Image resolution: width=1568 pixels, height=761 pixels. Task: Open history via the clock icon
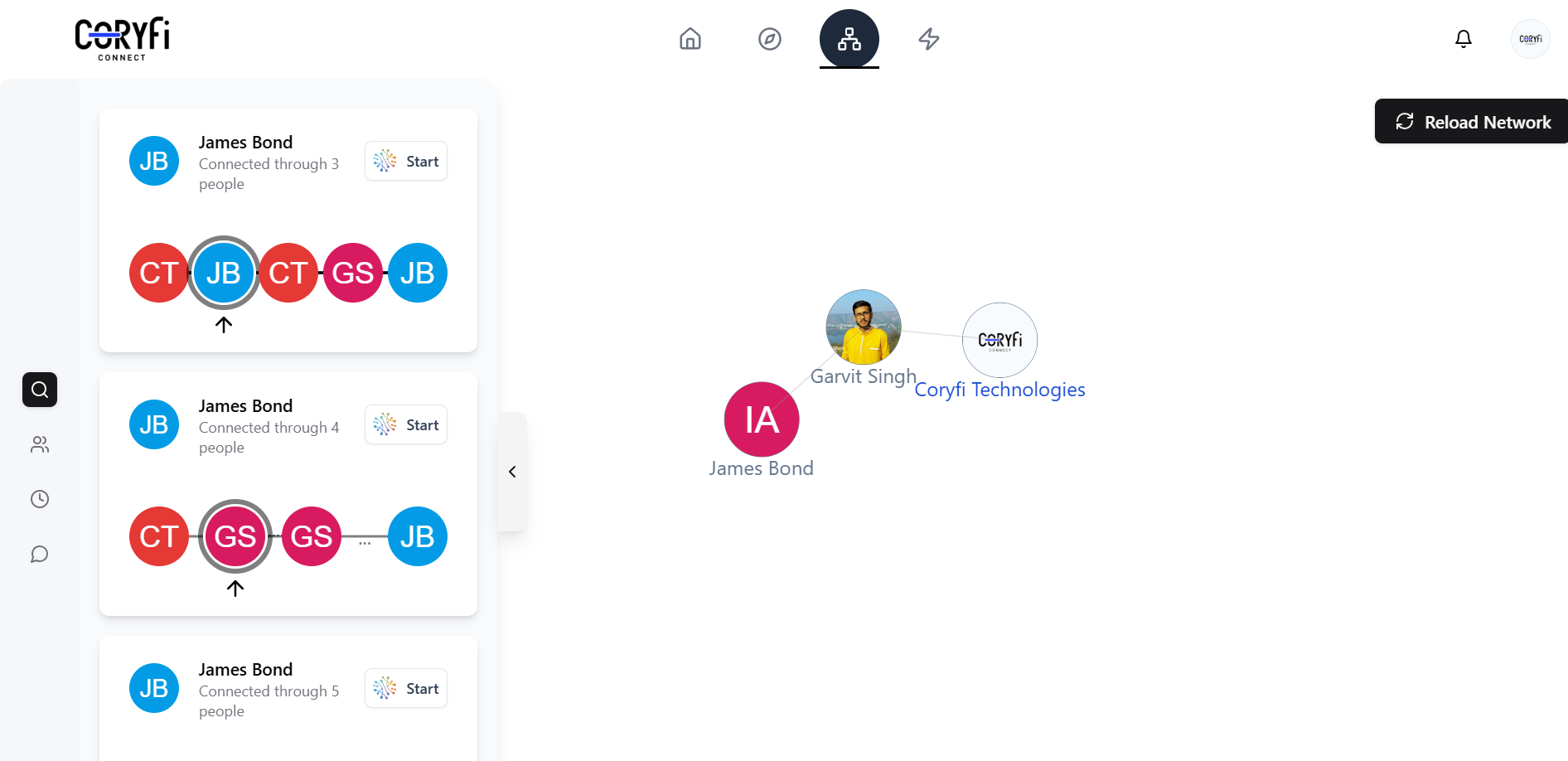coord(39,499)
